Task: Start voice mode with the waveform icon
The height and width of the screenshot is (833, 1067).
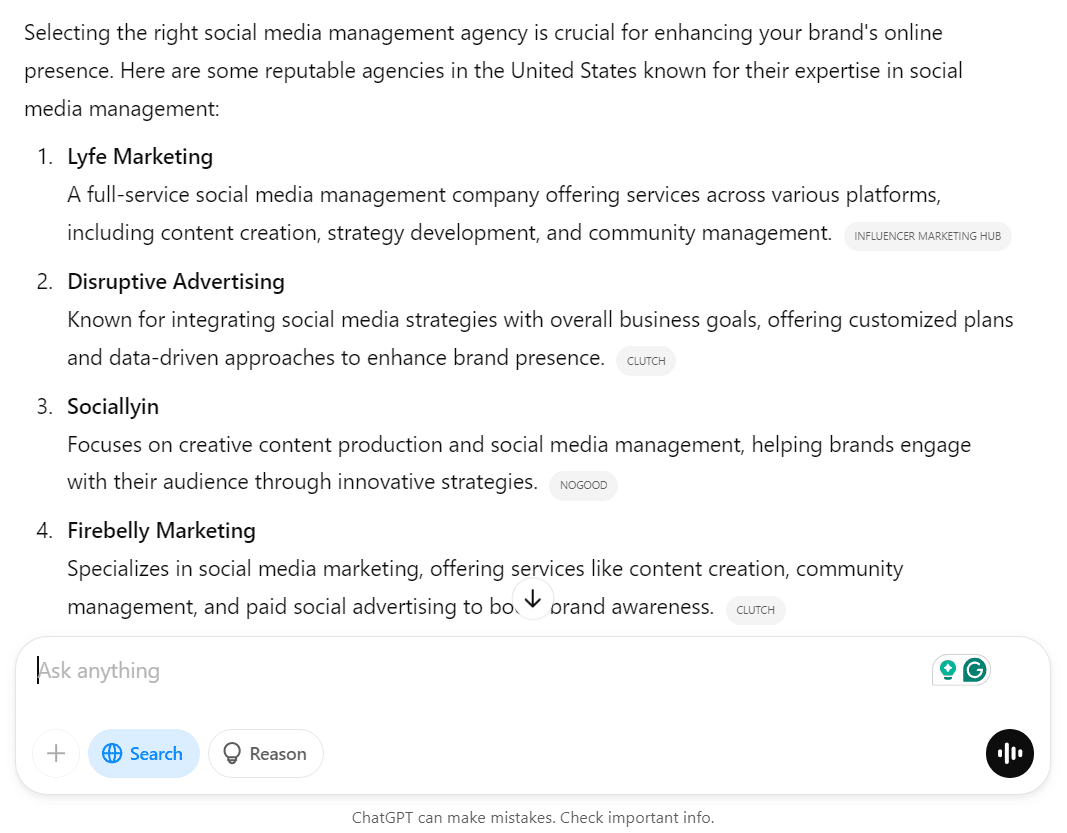Action: [x=1009, y=754]
